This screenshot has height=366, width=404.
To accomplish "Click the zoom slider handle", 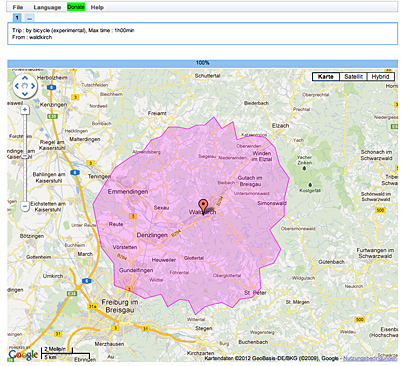I will coord(25,156).
